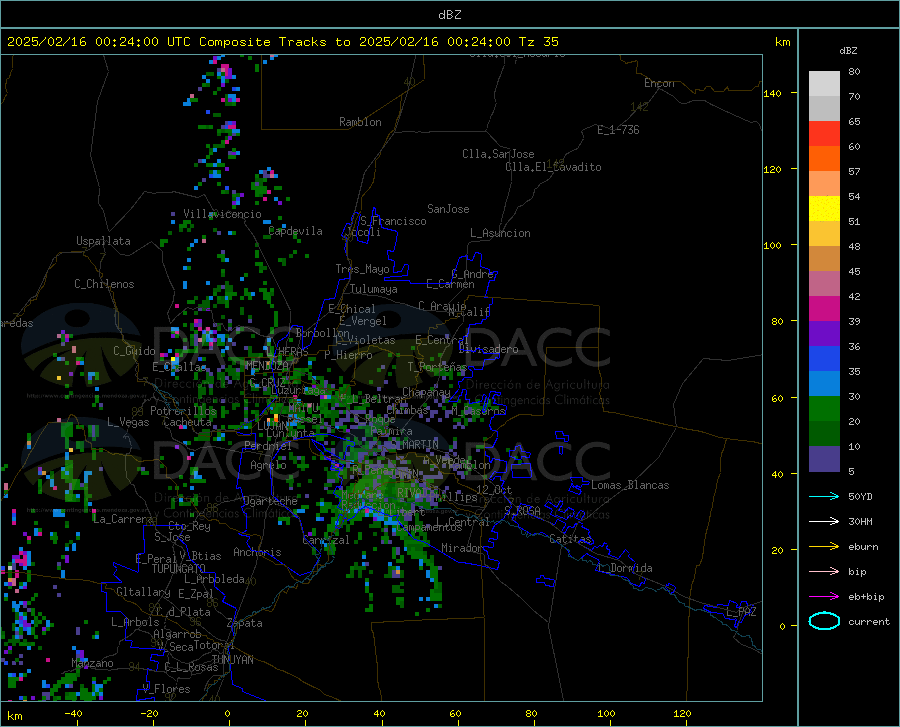The image size is (900, 727).
Task: Click the Cacheuta place label
Action: [187, 422]
